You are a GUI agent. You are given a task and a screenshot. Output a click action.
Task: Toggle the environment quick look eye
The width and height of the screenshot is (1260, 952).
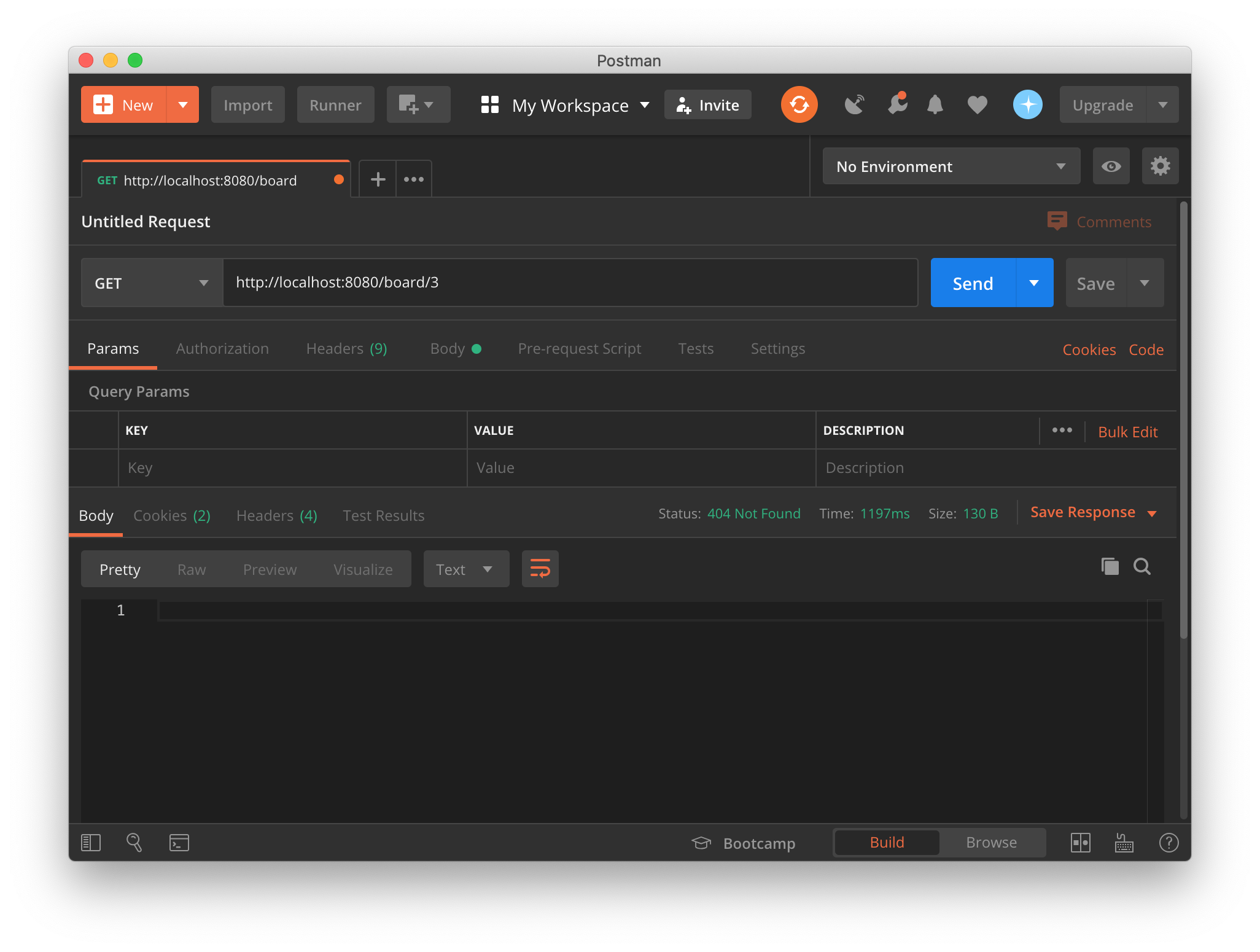click(1111, 166)
